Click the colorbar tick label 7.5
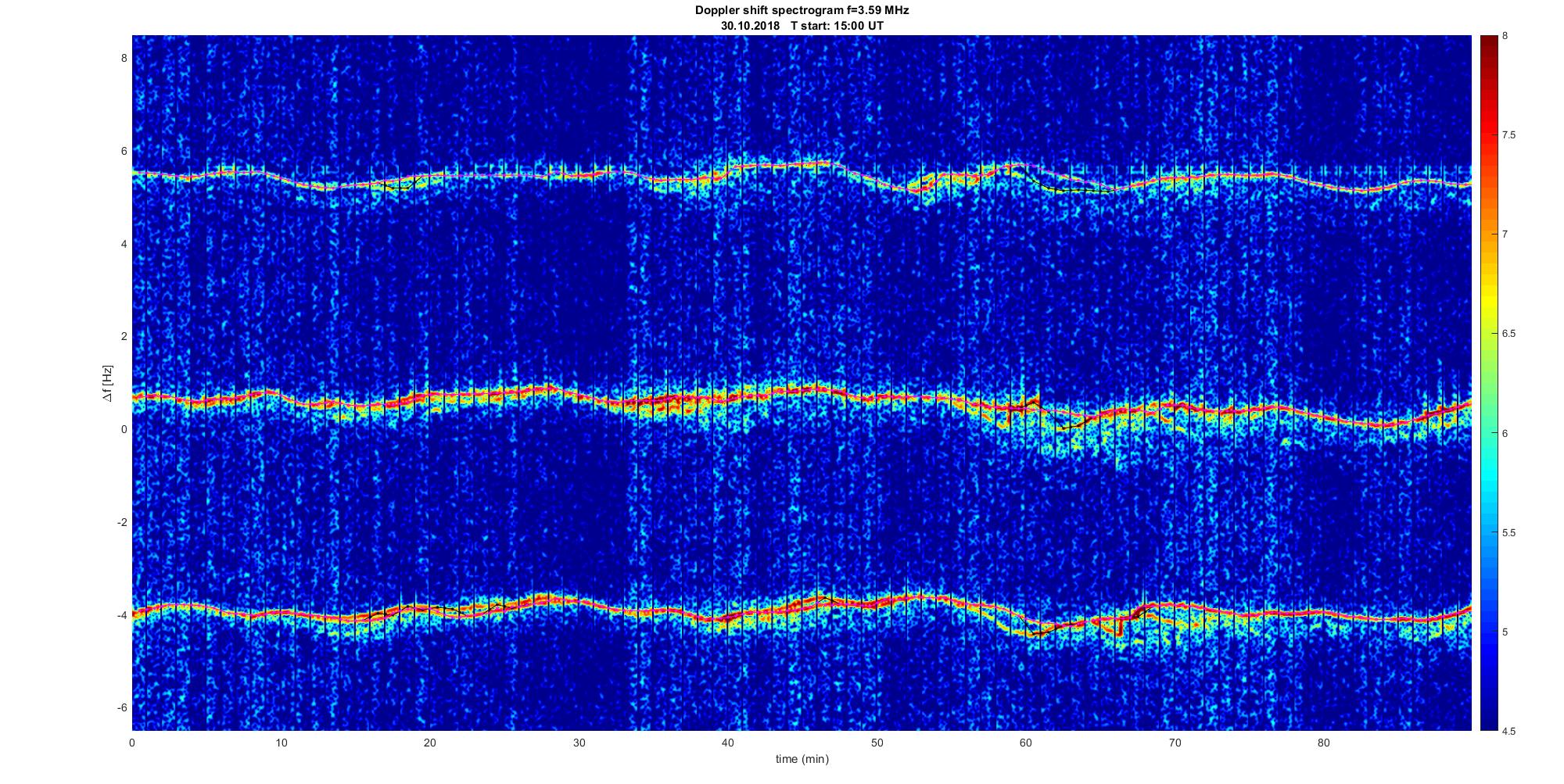The width and height of the screenshot is (1564, 784). 1509,135
